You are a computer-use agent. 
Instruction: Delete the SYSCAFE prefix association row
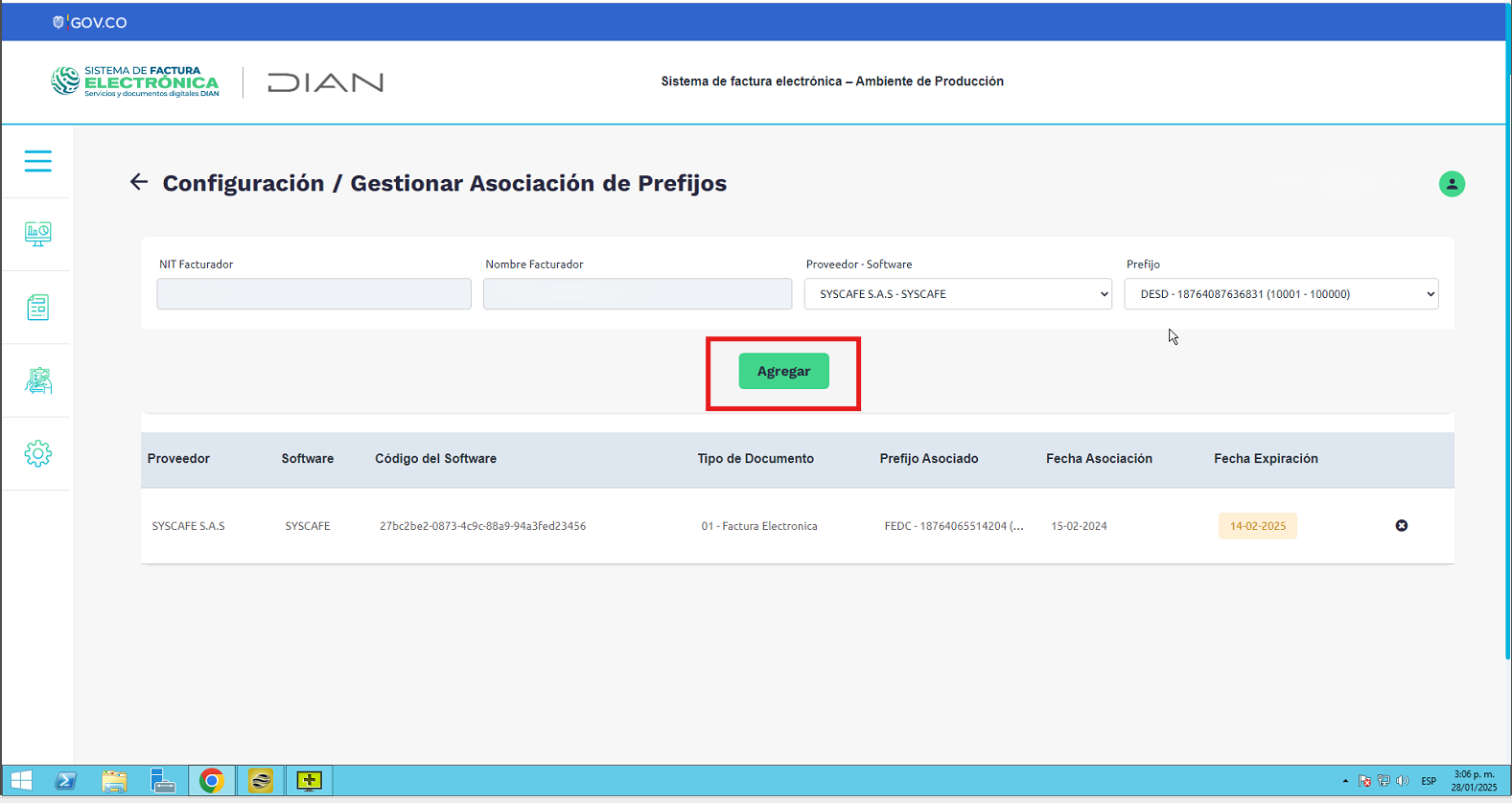[1401, 526]
